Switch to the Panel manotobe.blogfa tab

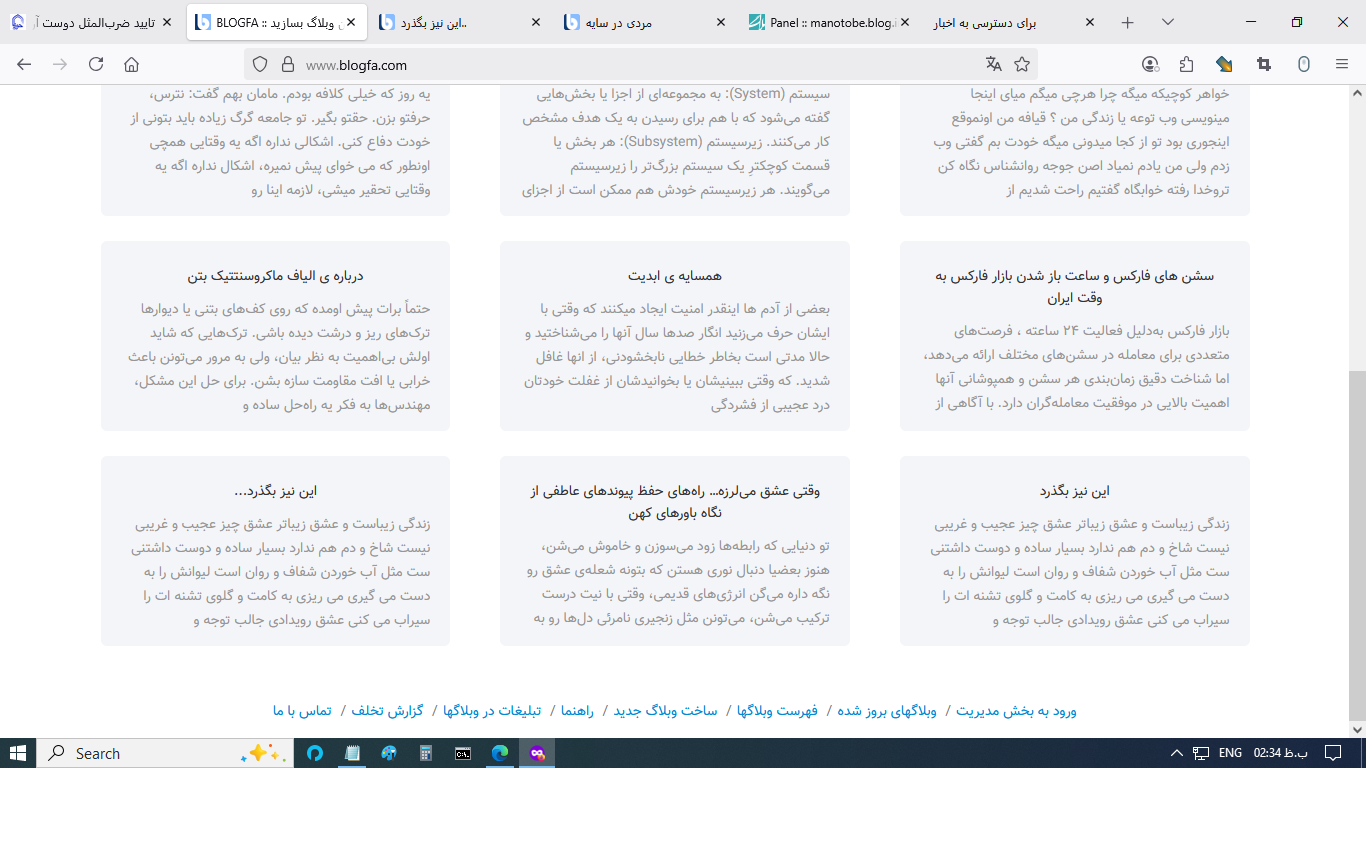[x=830, y=22]
